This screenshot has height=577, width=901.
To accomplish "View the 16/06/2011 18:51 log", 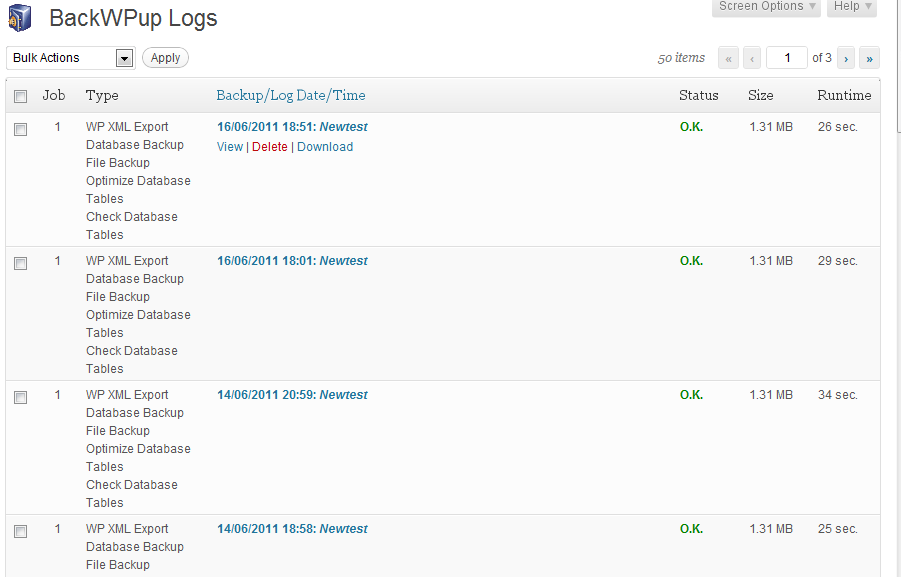I will click(230, 147).
